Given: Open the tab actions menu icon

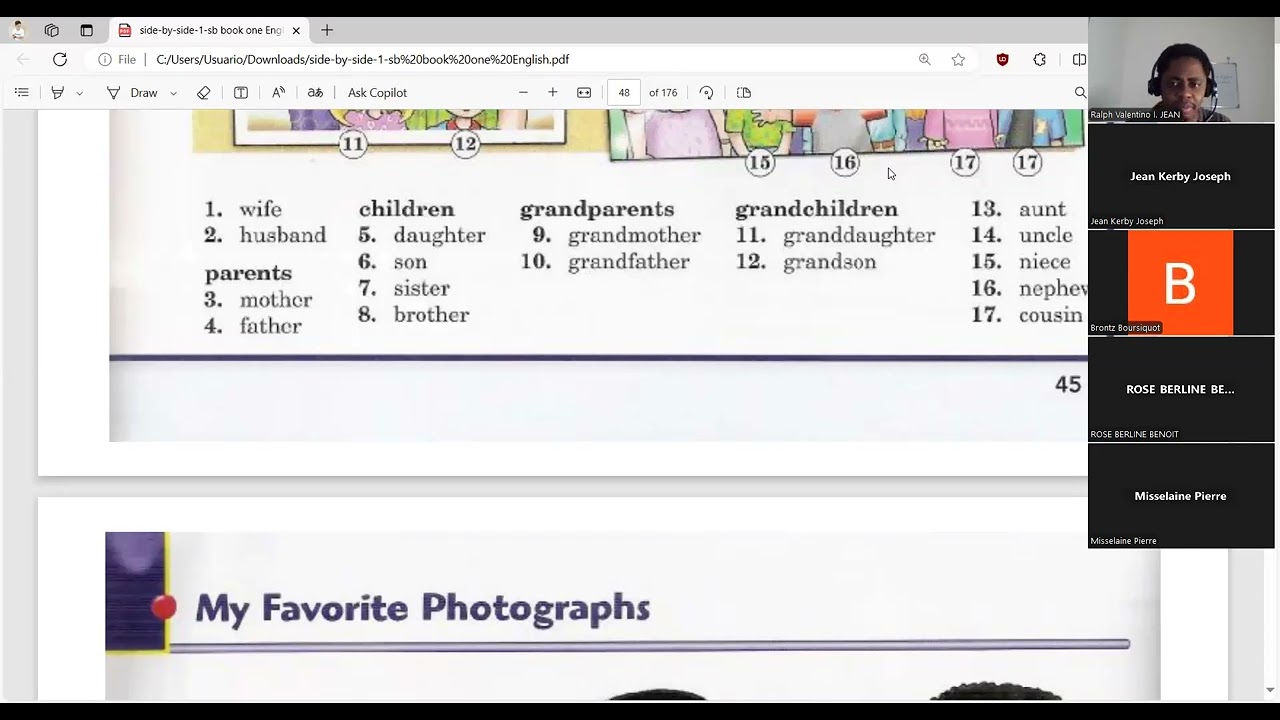Looking at the screenshot, I should tap(86, 30).
